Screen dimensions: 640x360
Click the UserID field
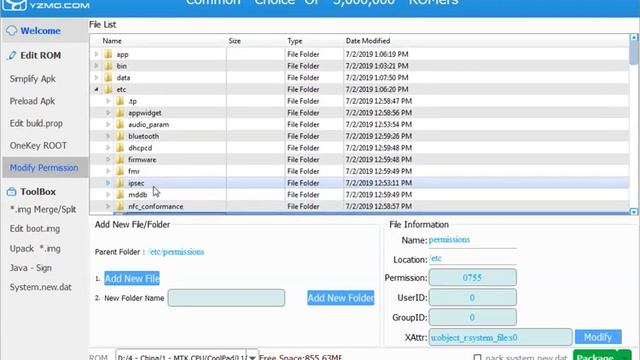tap(472, 298)
